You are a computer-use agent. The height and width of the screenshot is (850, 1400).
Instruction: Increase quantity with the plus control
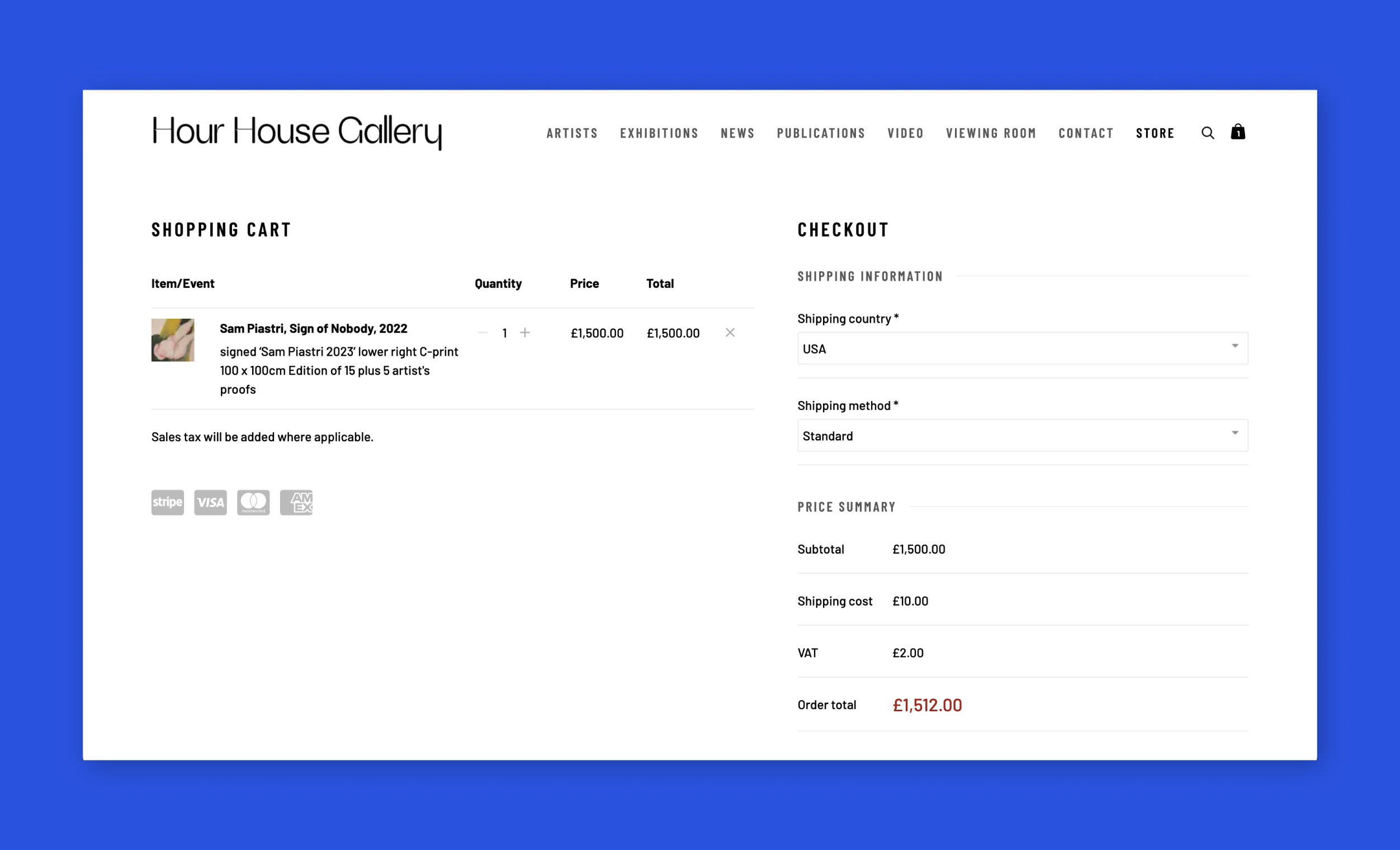[524, 332]
